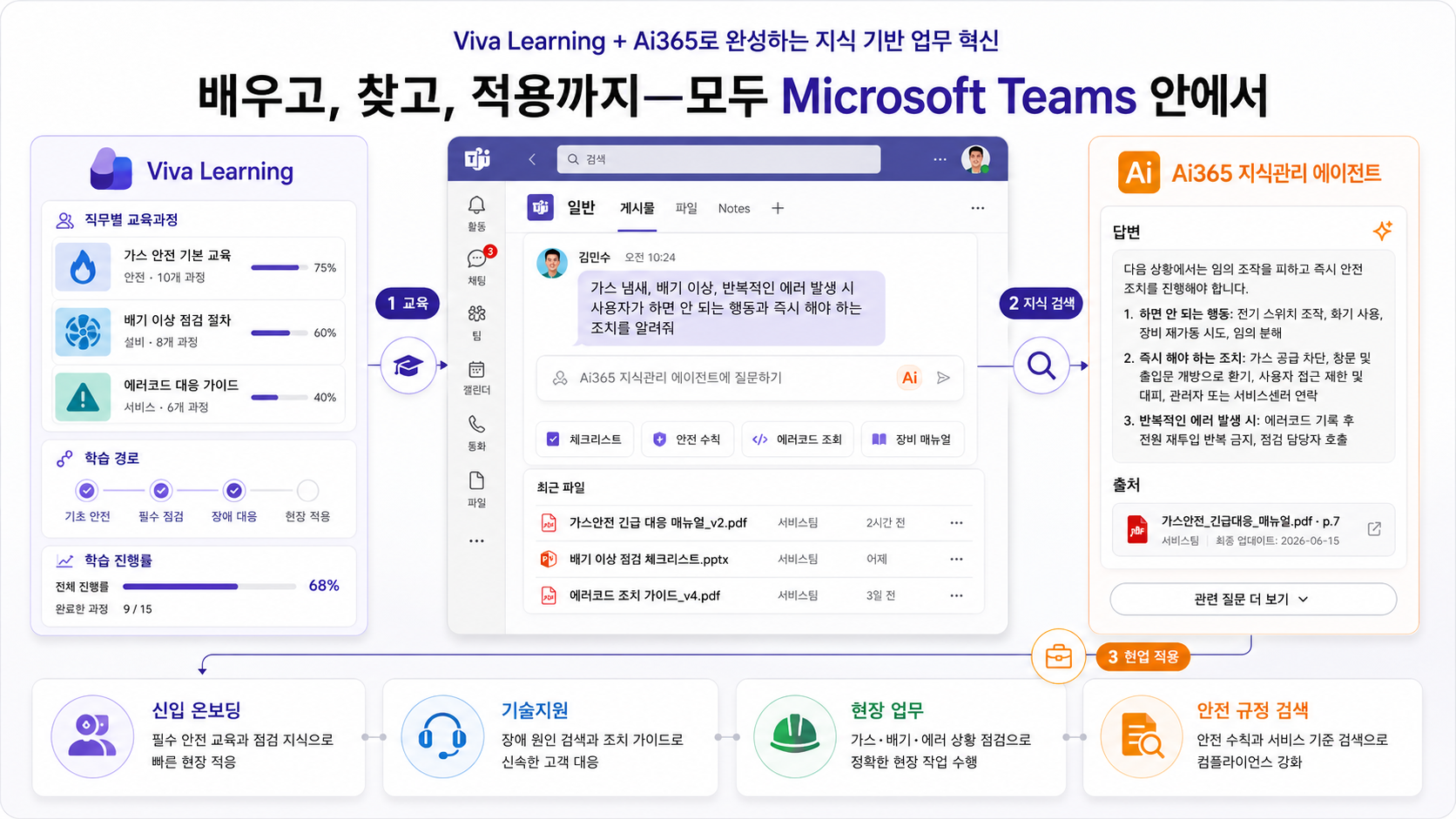Click the 가스 안전 기본 교육 progress bar
The image size is (1456, 819).
(x=280, y=268)
